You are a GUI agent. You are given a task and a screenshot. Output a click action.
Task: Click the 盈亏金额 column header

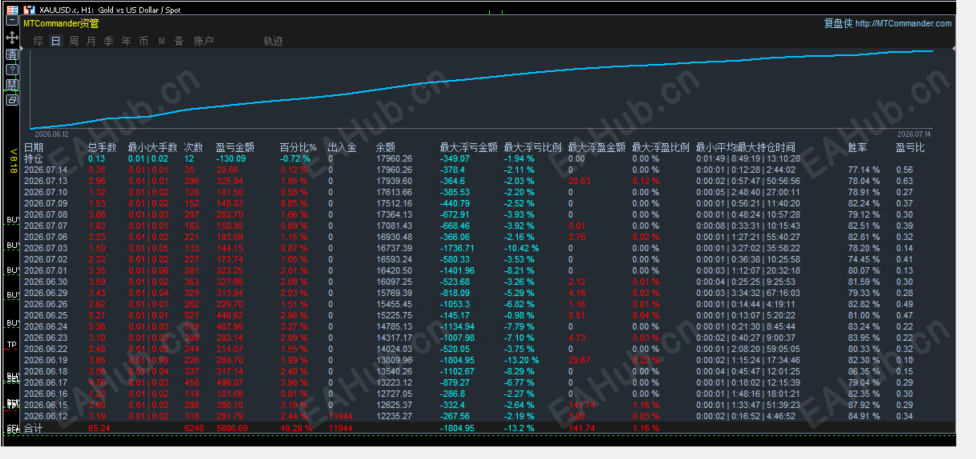point(235,148)
